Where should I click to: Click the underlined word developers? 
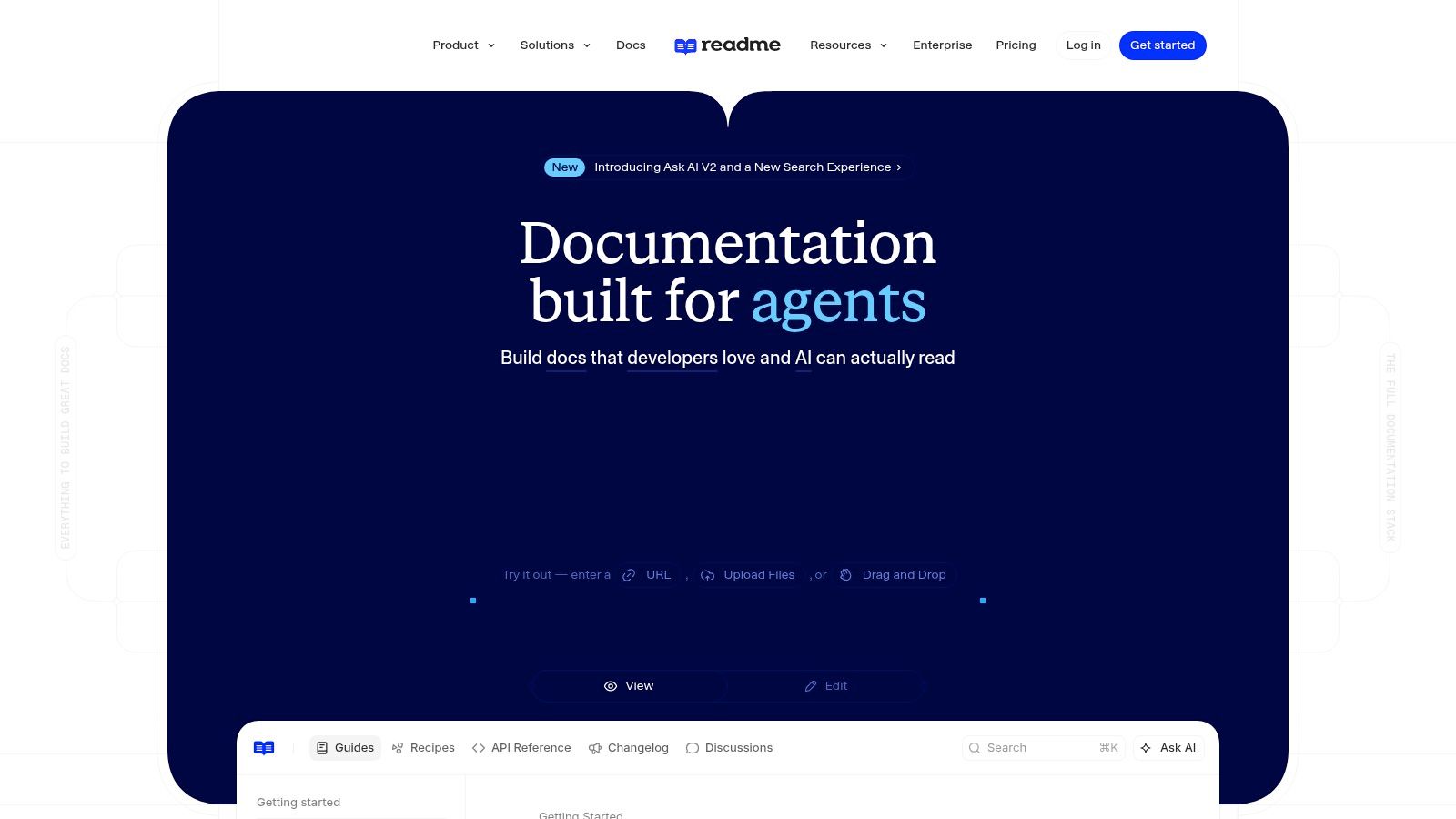pyautogui.click(x=672, y=358)
